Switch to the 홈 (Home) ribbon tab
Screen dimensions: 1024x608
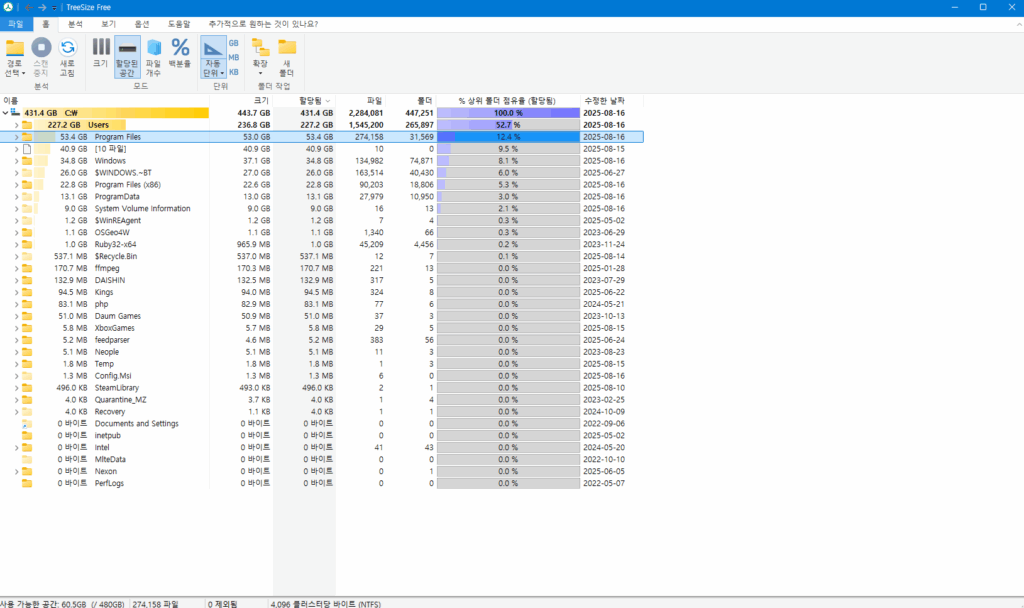pos(46,24)
